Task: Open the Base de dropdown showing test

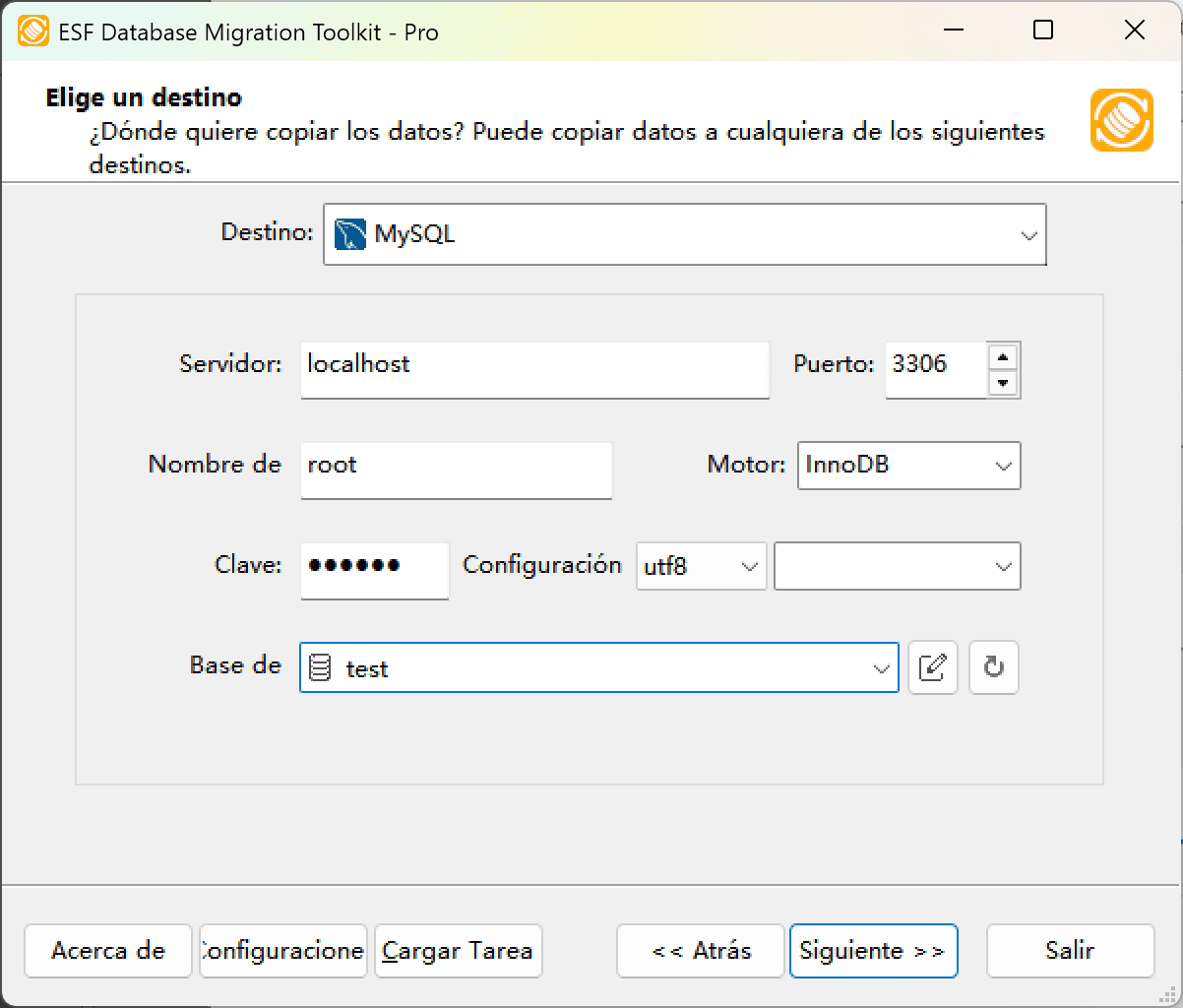Action: (x=881, y=667)
